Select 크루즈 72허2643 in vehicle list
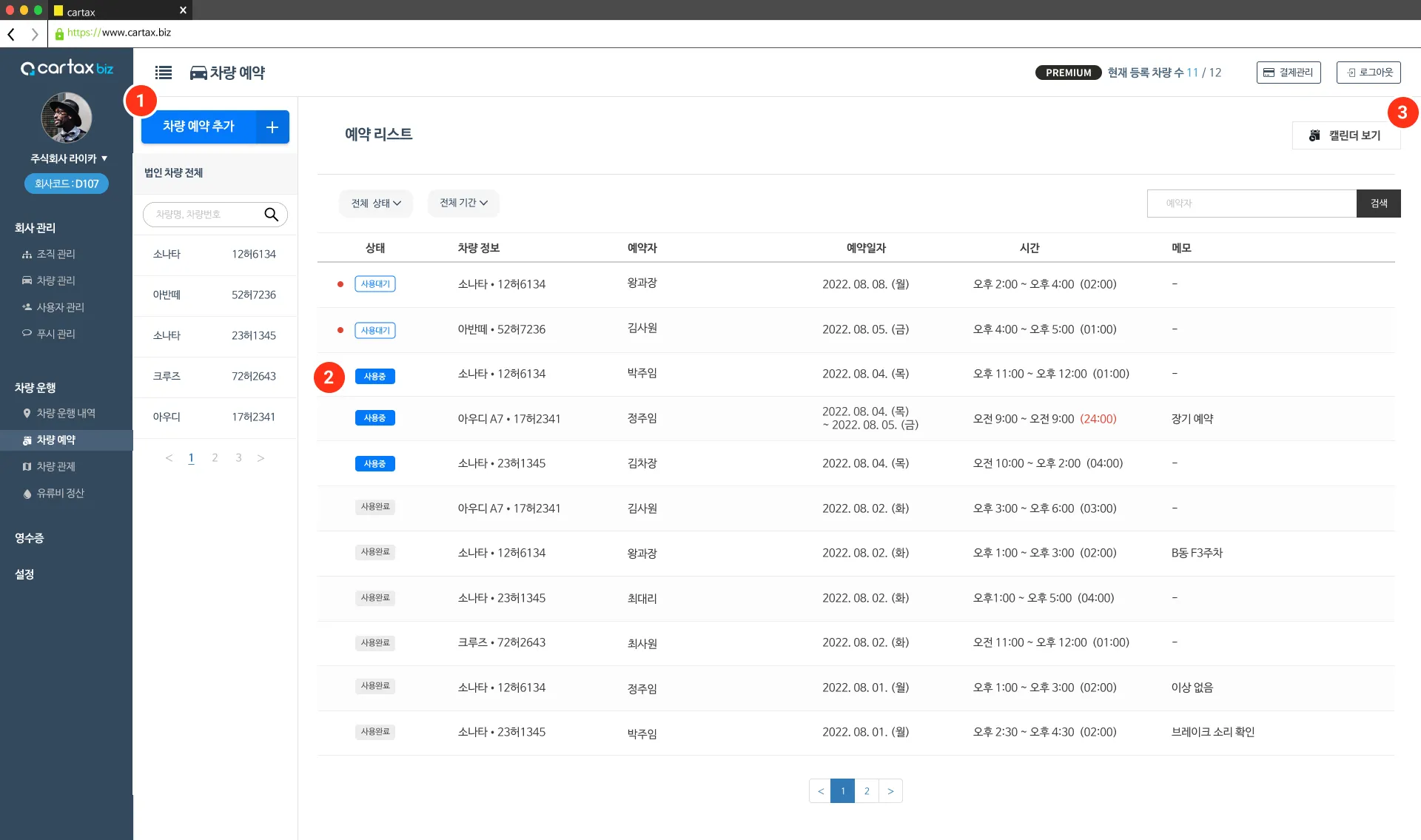The width and height of the screenshot is (1421, 840). [x=215, y=376]
